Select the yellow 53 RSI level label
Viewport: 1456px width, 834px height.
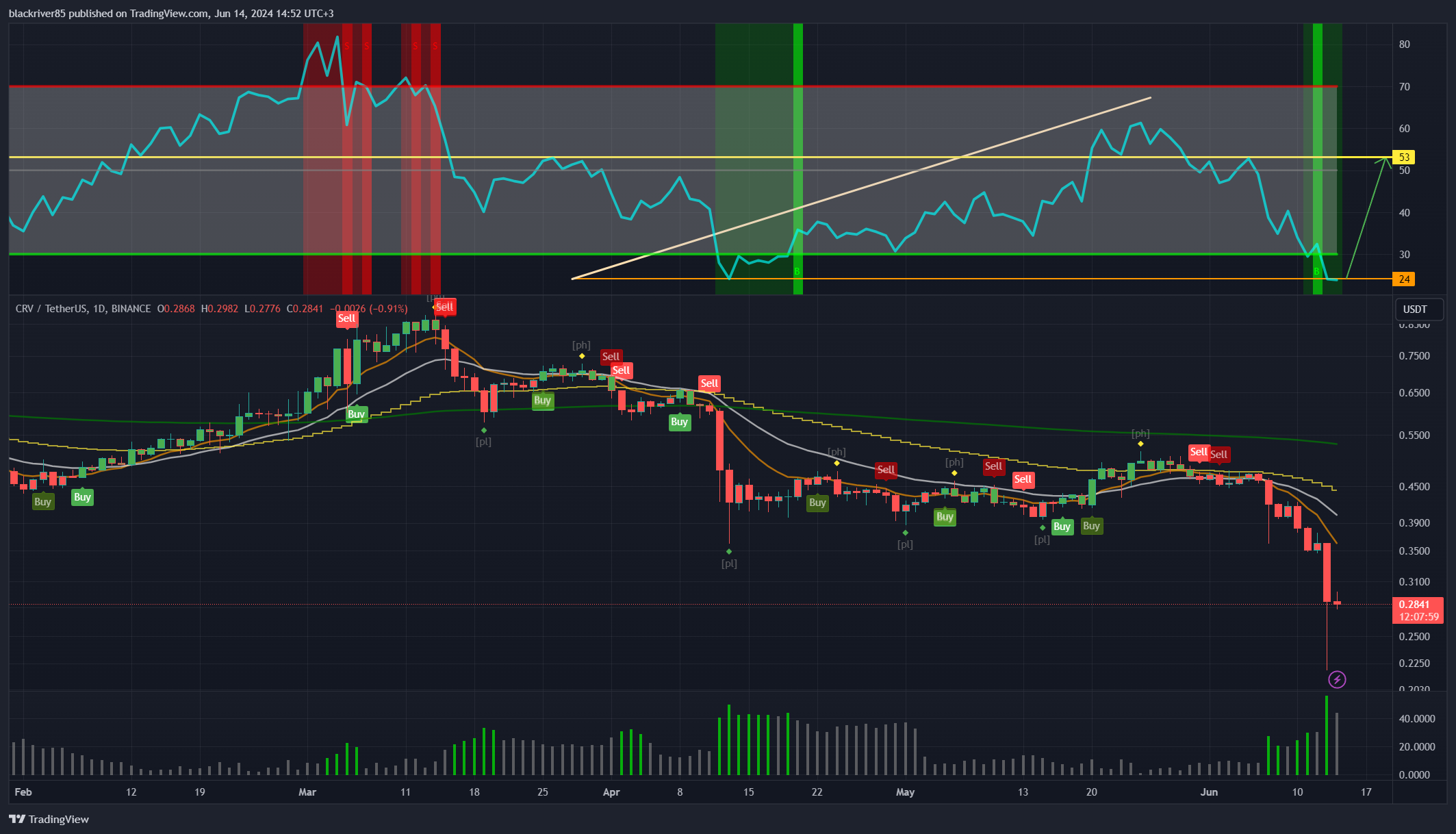coord(1403,157)
